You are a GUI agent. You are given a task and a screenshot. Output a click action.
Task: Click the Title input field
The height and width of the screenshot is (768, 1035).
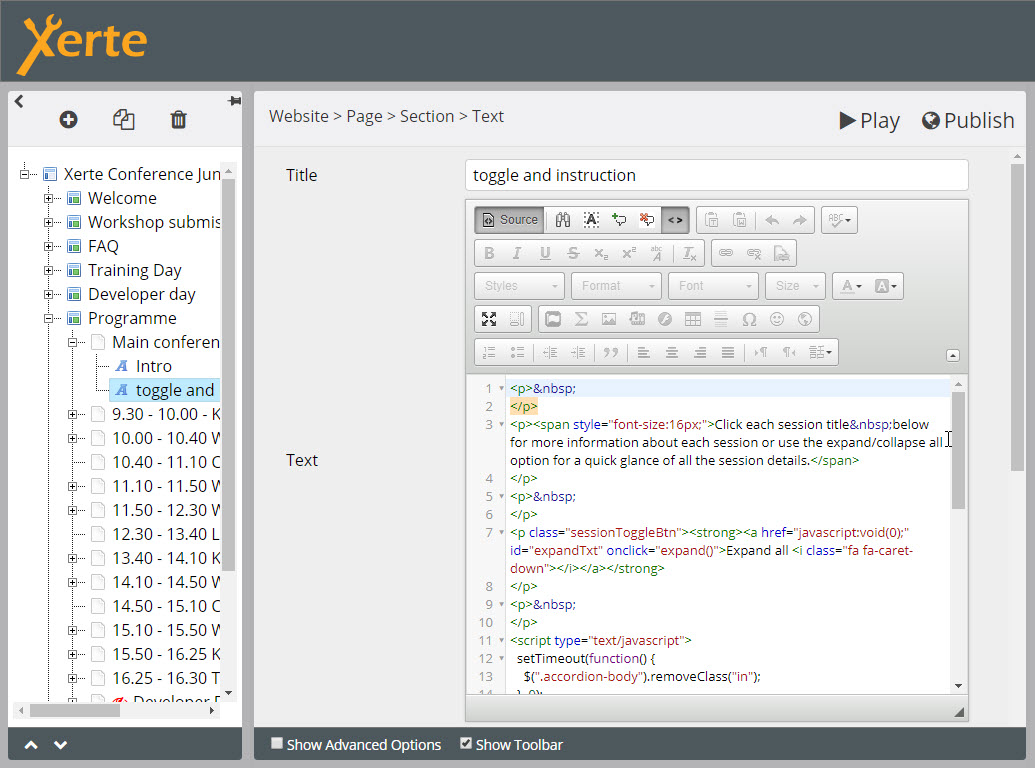point(717,175)
